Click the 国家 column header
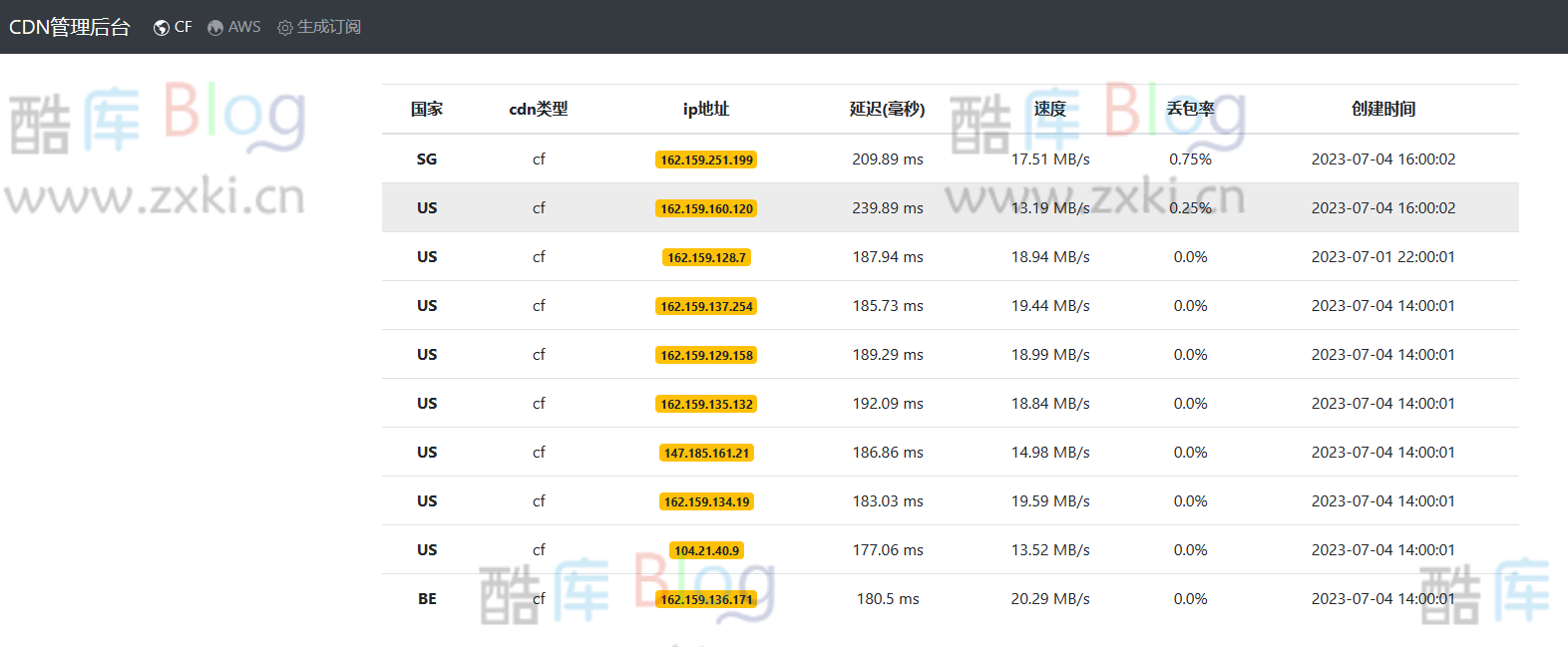The height and width of the screenshot is (647, 1568). (427, 109)
